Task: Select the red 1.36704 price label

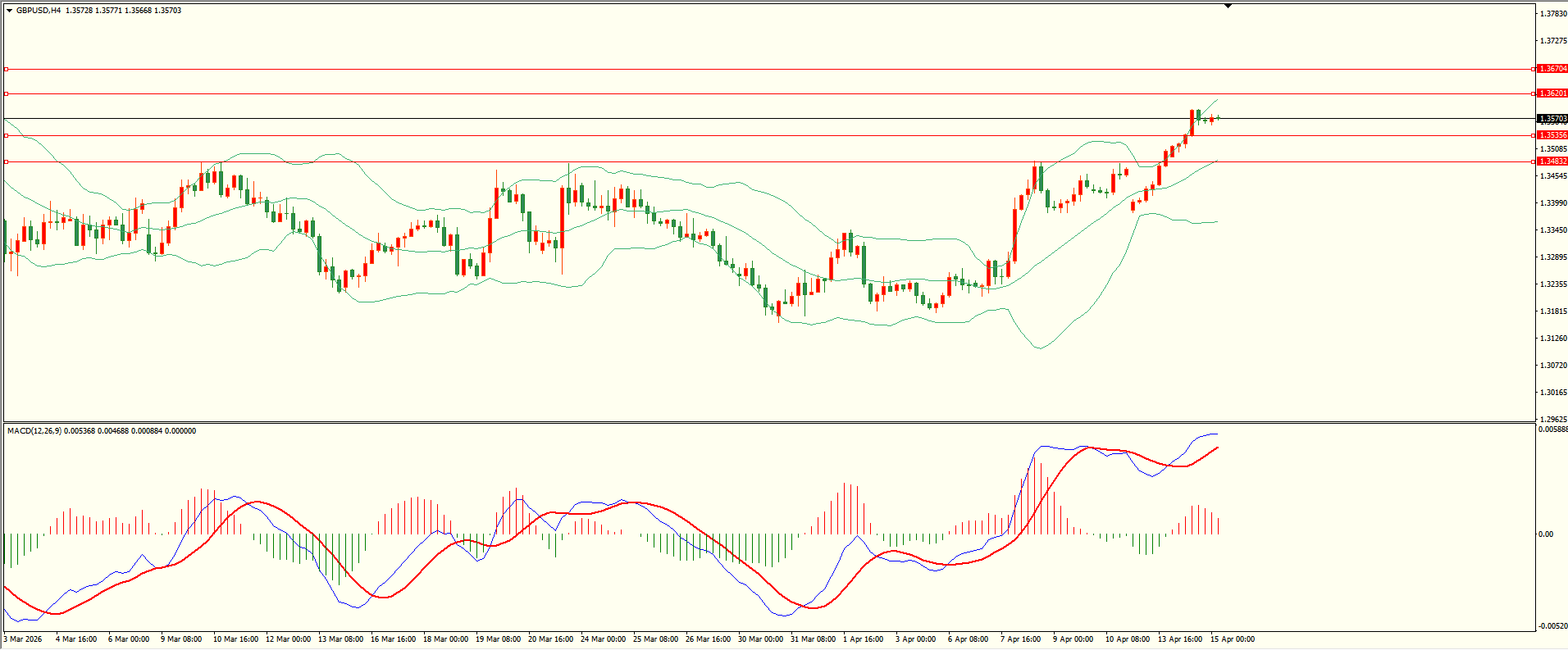Action: click(1552, 69)
